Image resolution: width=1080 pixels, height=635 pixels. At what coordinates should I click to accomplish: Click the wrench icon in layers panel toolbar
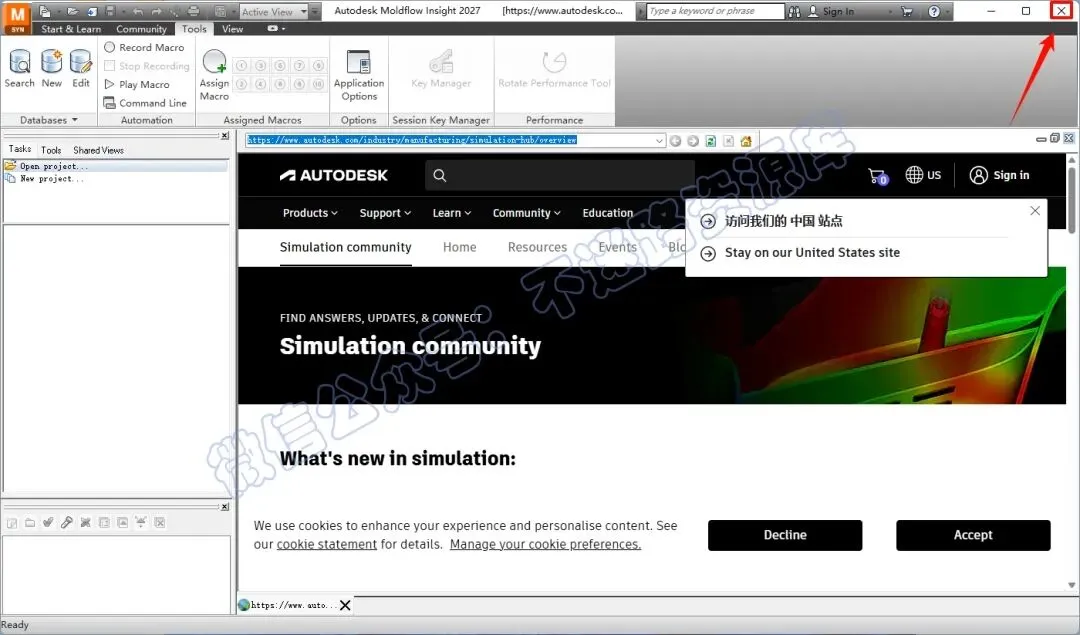pyautogui.click(x=67, y=523)
